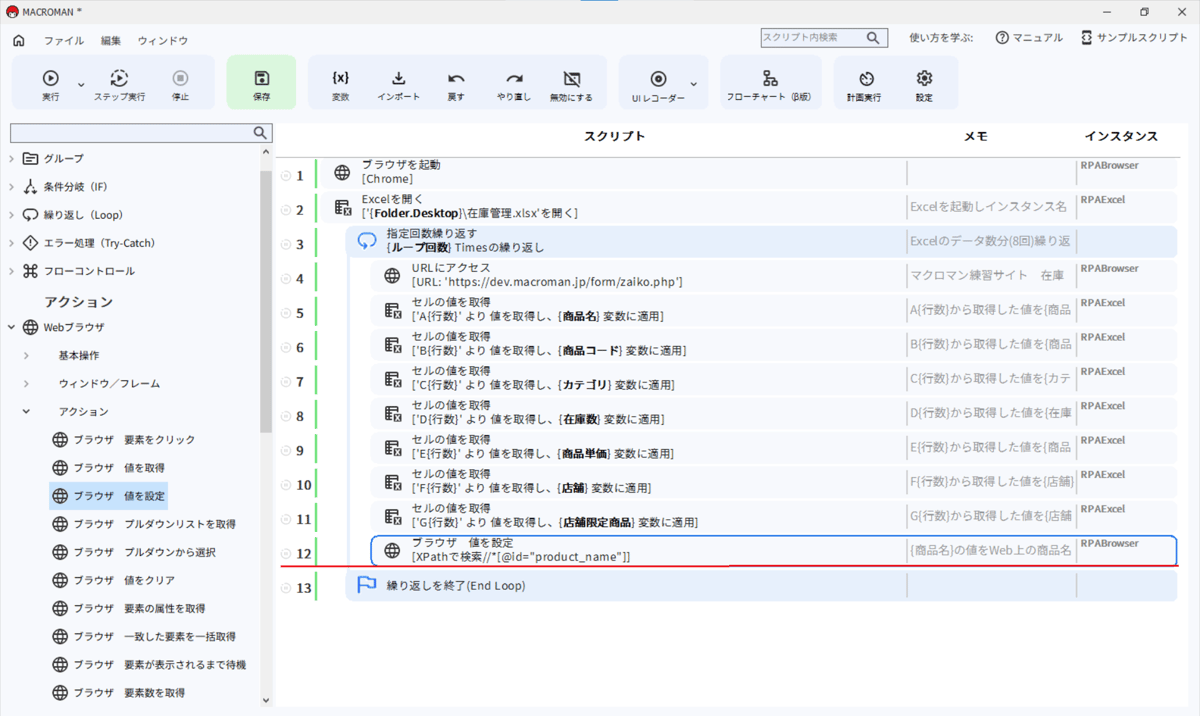Open the ウィンドウ menu
Viewport: 1200px width, 716px height.
tap(162, 41)
